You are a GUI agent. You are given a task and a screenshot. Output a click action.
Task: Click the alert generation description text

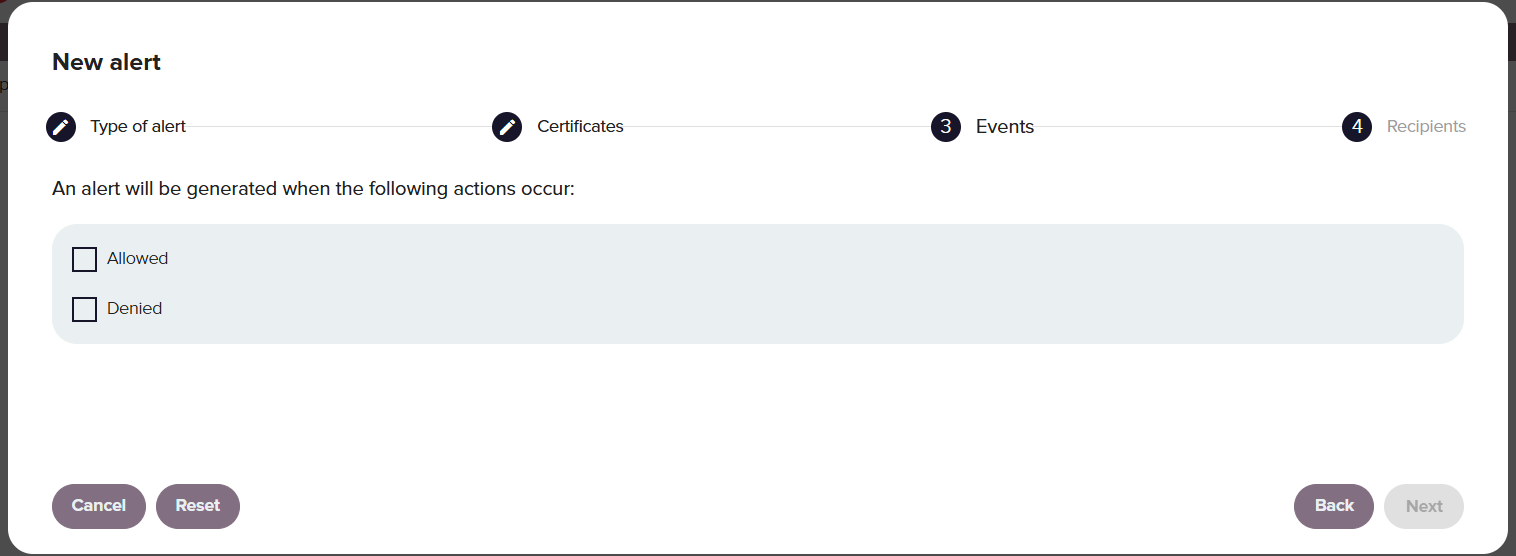coord(314,188)
